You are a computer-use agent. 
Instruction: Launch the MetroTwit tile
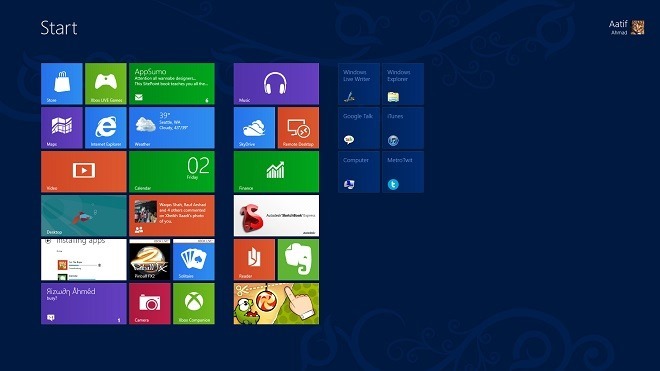(x=403, y=172)
